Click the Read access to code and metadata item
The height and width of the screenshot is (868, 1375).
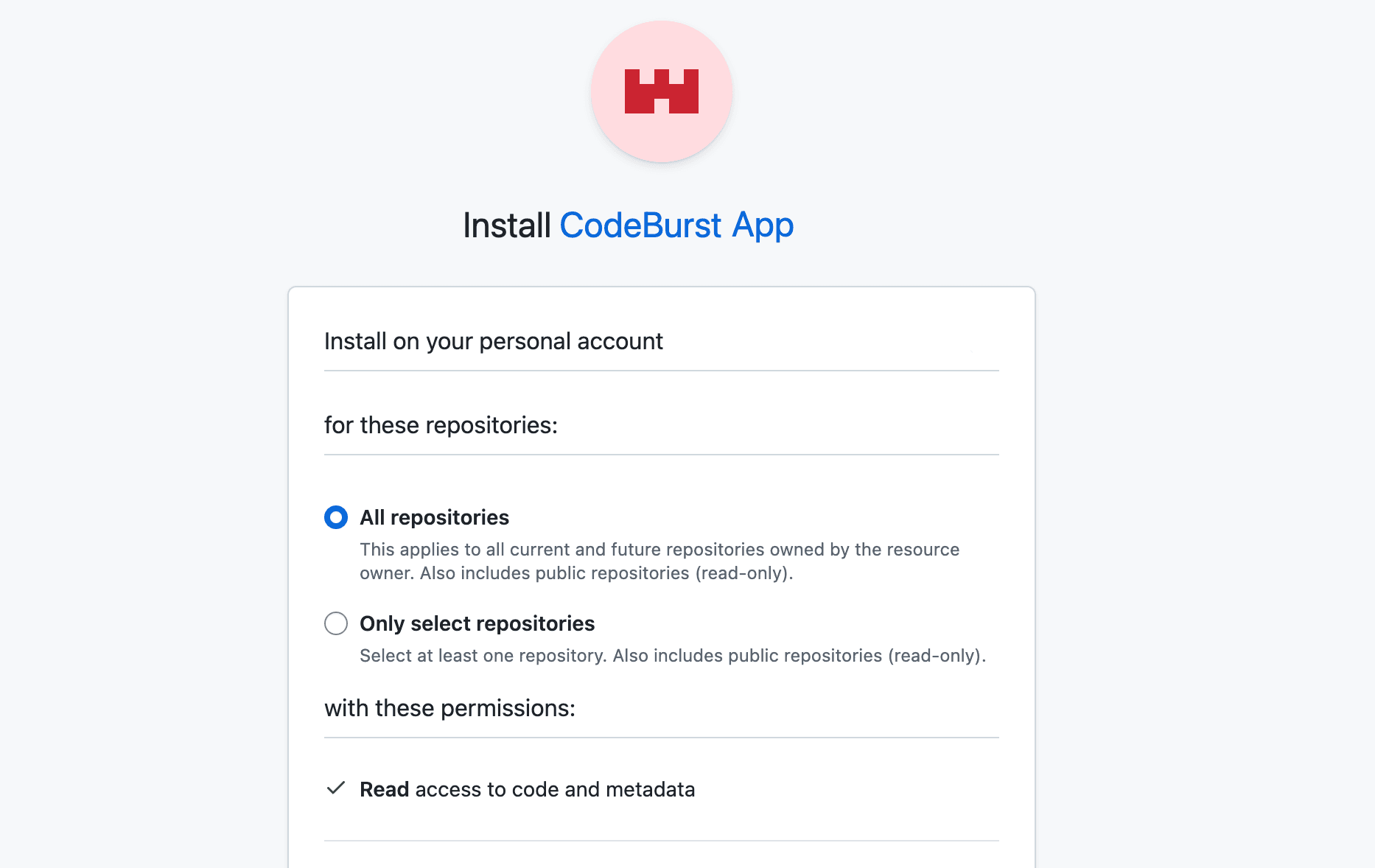click(x=528, y=789)
